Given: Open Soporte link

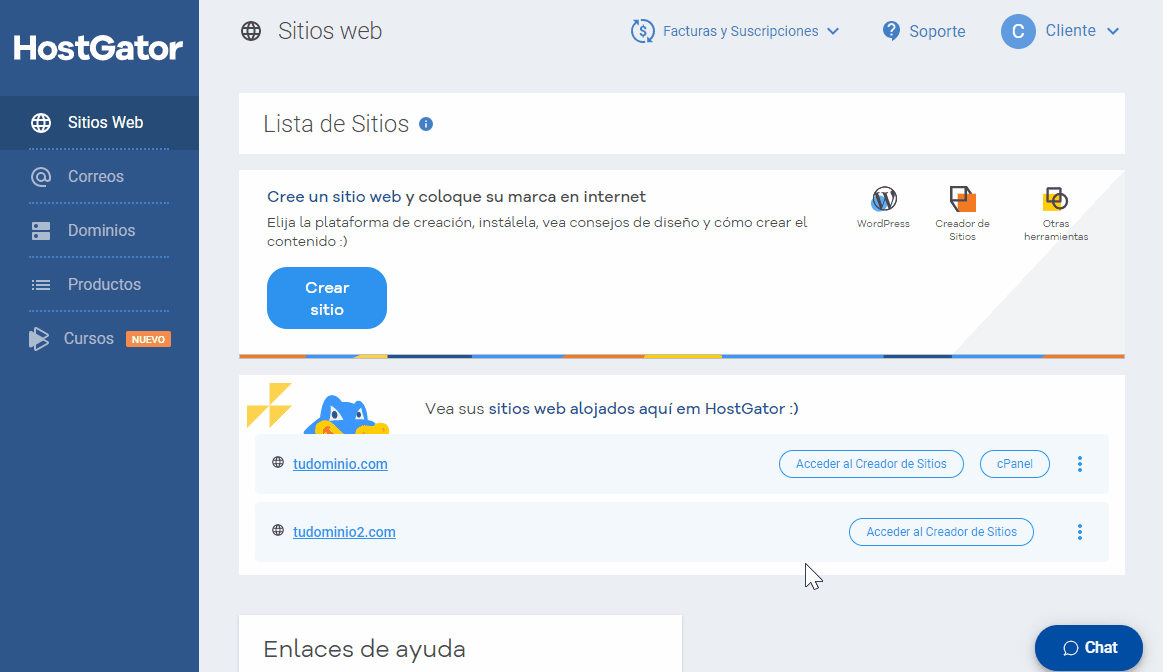Looking at the screenshot, I should click(x=937, y=31).
